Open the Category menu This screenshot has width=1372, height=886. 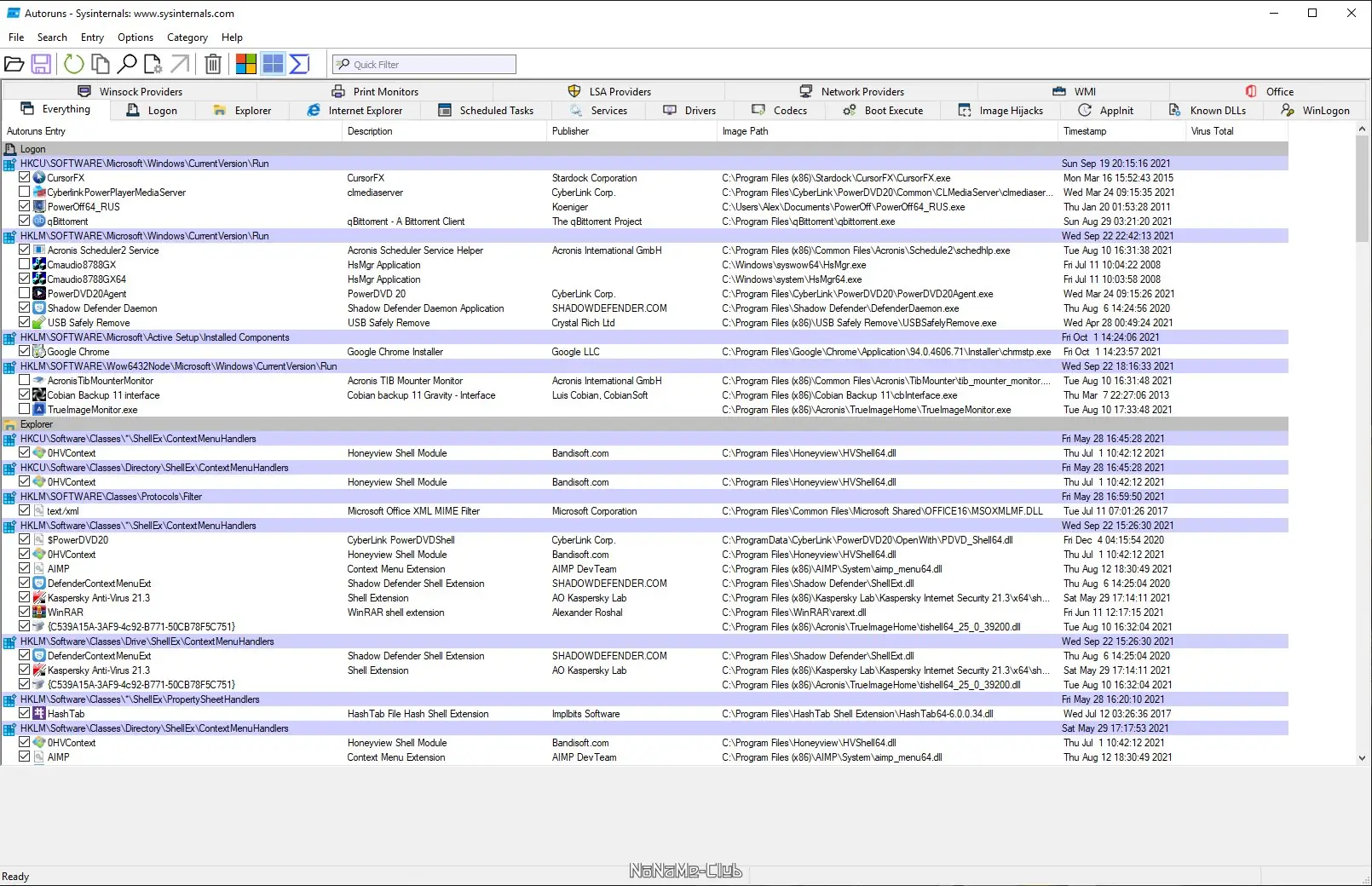pyautogui.click(x=187, y=37)
